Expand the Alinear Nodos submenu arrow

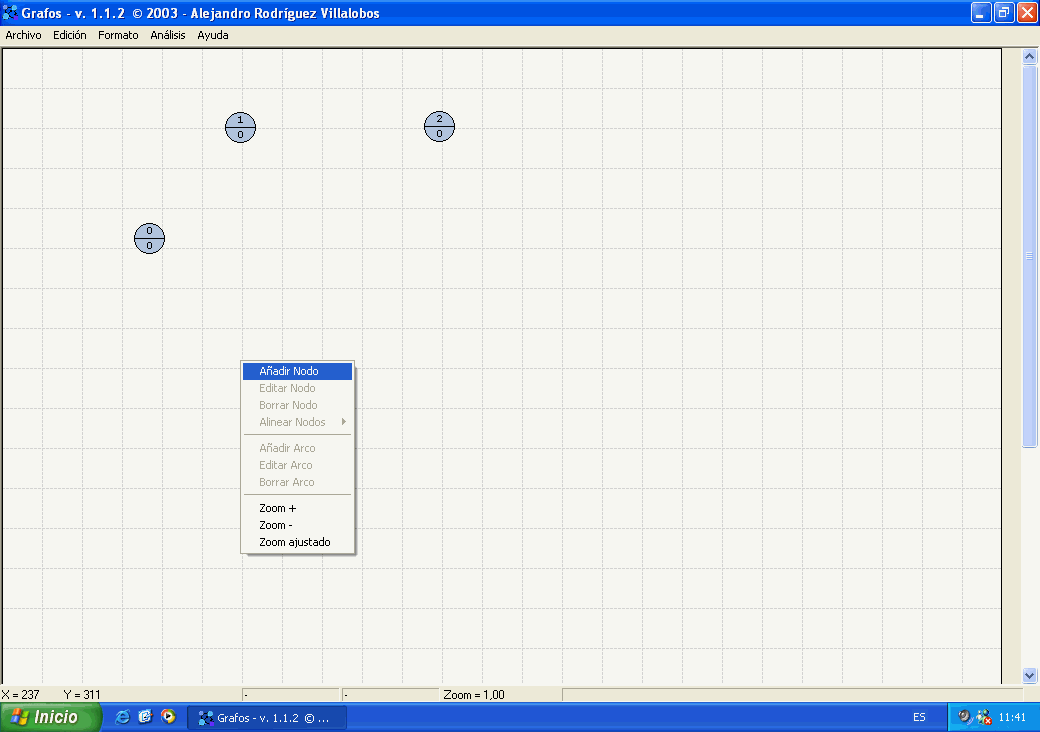tap(344, 422)
